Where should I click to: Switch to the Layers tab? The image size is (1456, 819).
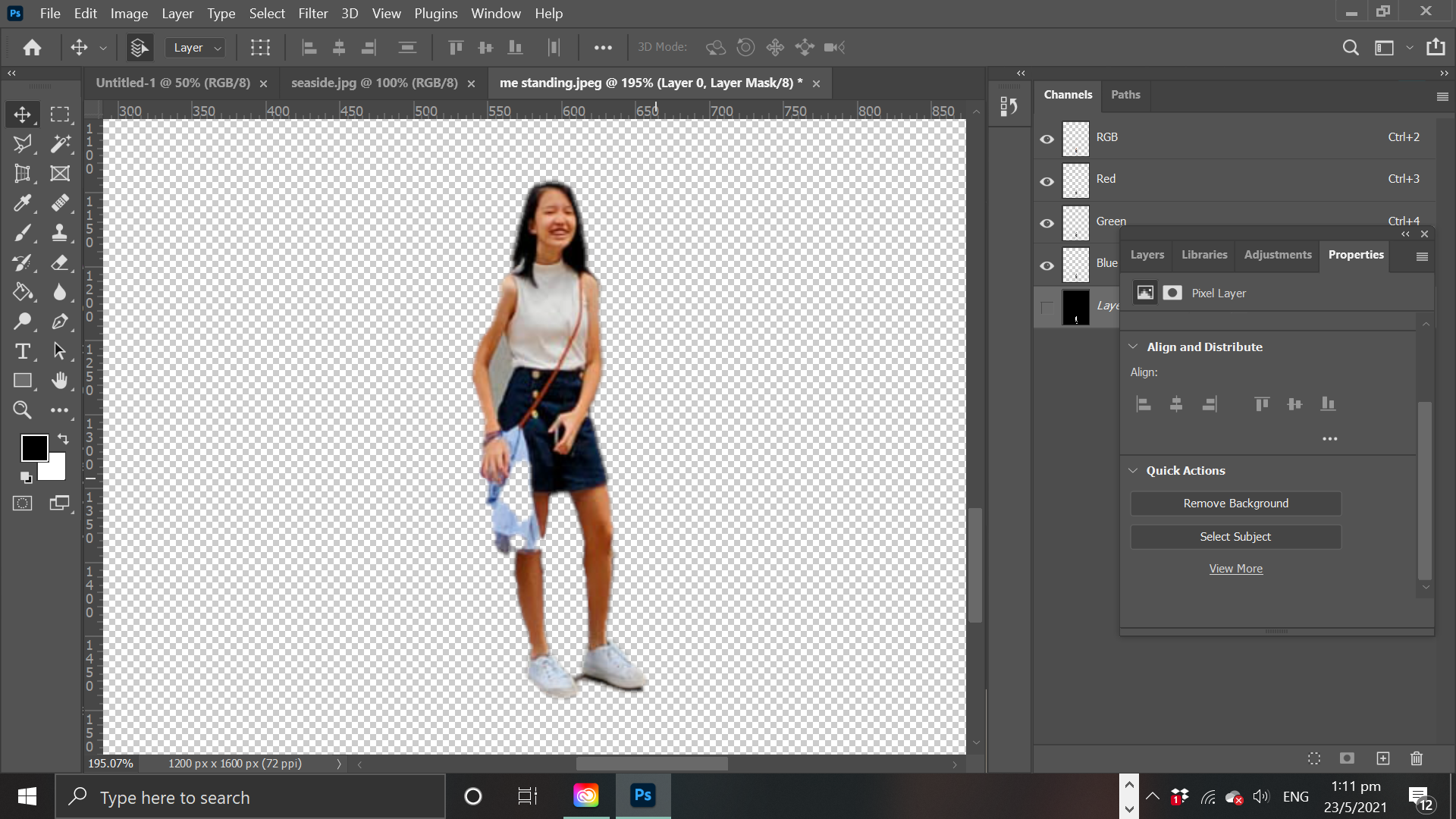(1147, 255)
